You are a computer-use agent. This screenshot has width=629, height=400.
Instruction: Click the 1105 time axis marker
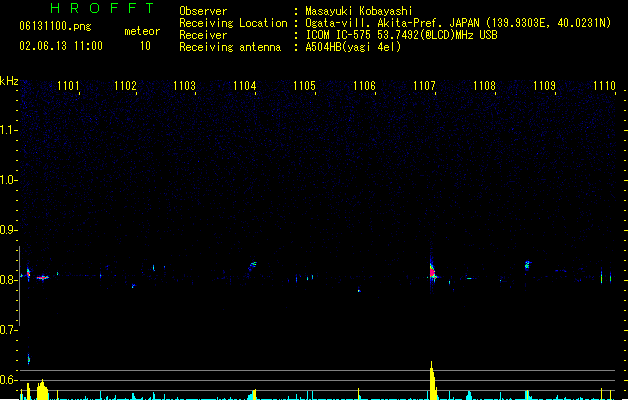(x=304, y=86)
